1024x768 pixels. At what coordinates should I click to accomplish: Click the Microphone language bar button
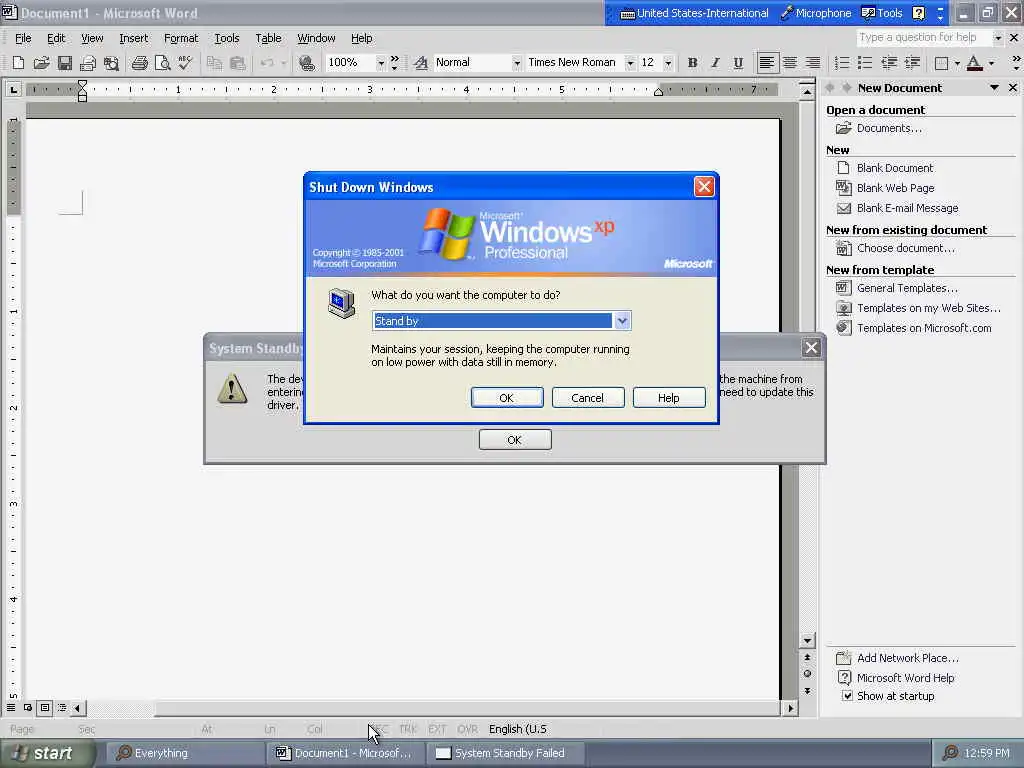(x=816, y=13)
